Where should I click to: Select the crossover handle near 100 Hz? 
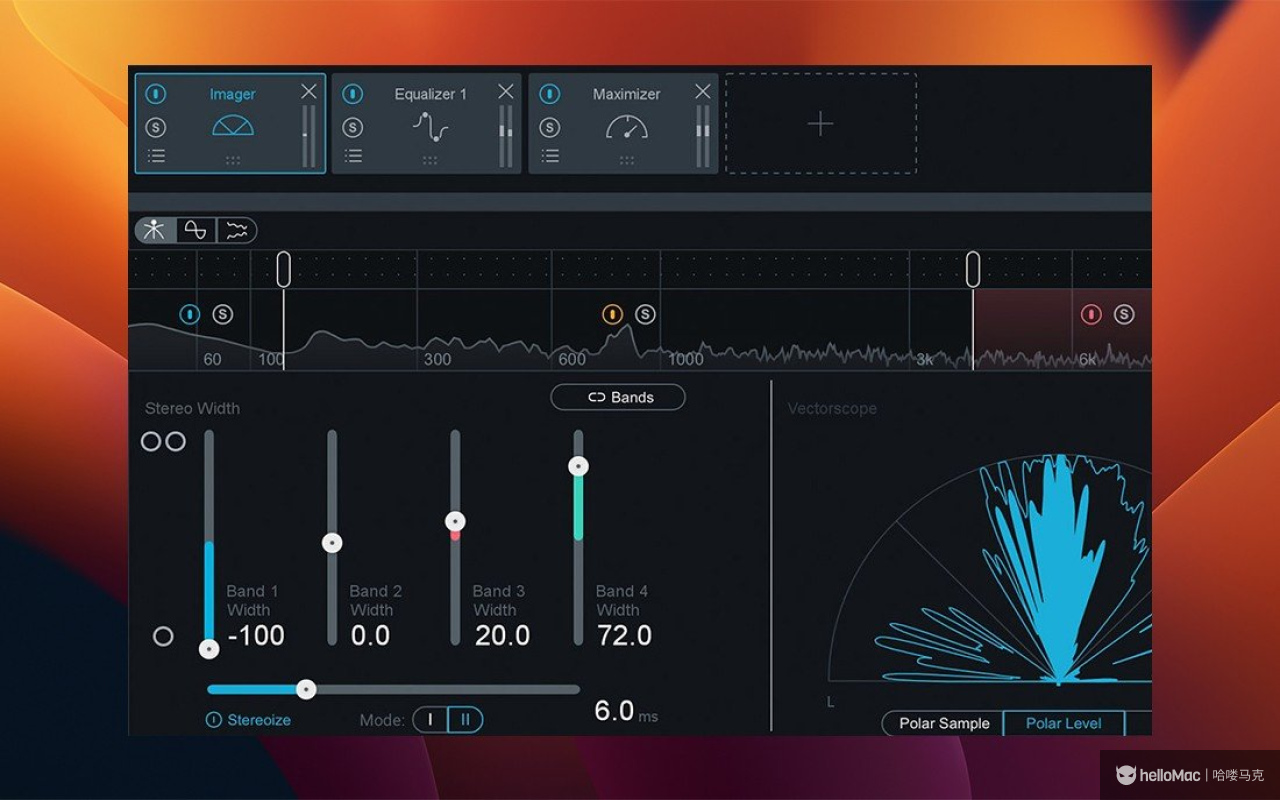point(284,269)
